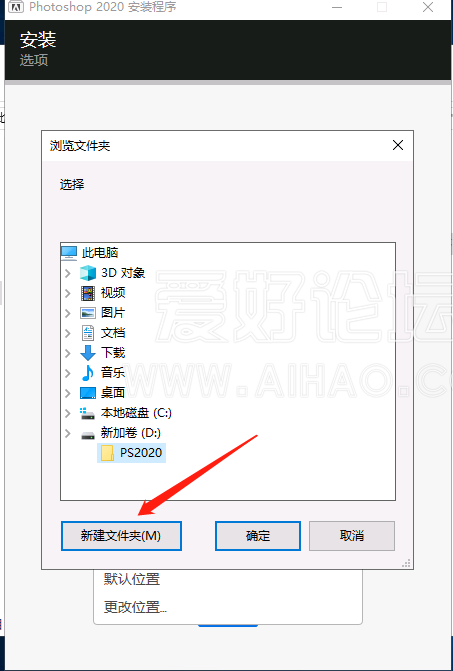Screen dimensions: 453x671
Task: Expand the 新加卷 (D:) tree node
Action: (68, 433)
